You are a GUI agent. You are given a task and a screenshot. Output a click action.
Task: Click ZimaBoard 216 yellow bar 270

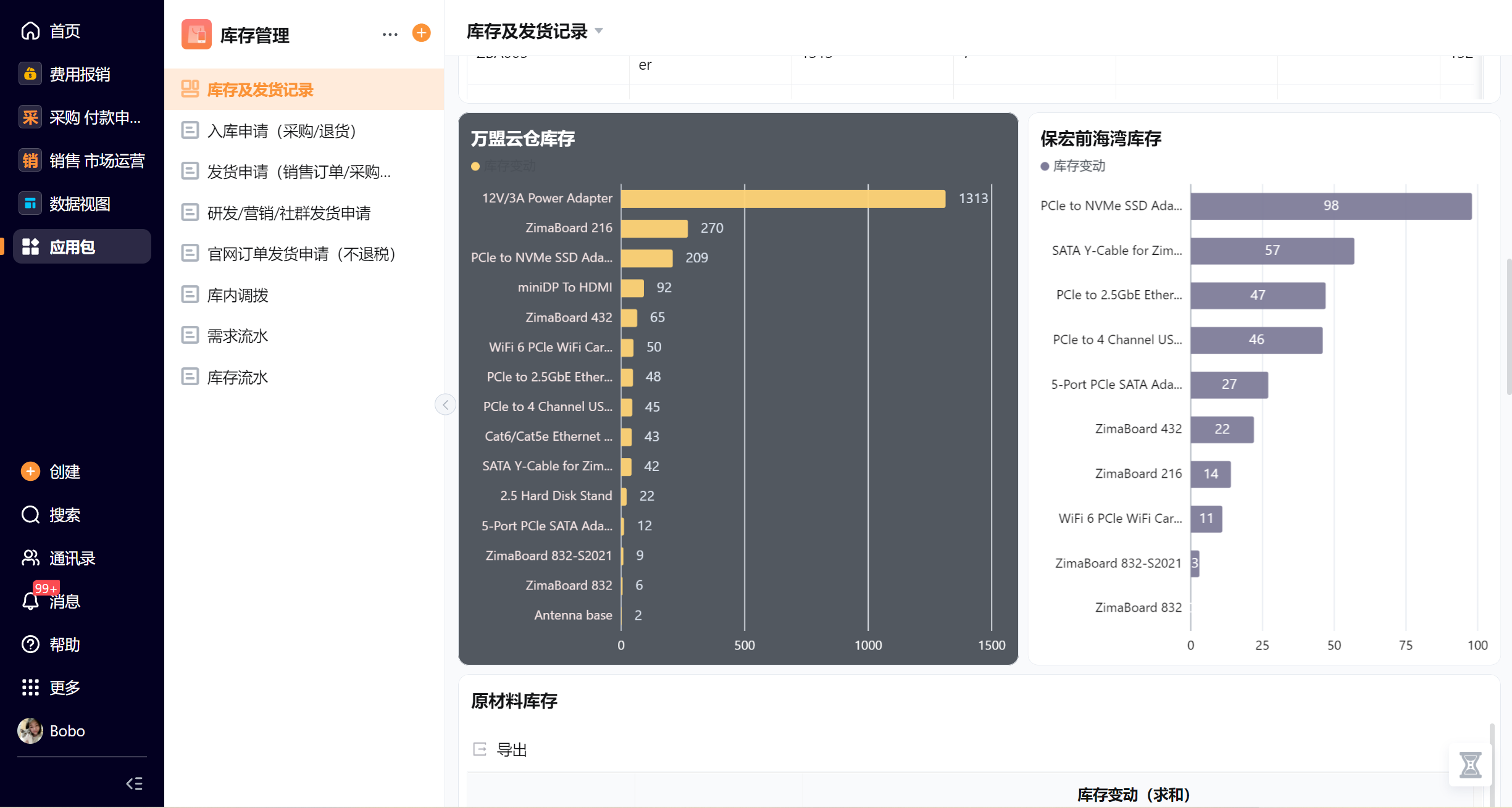click(654, 228)
